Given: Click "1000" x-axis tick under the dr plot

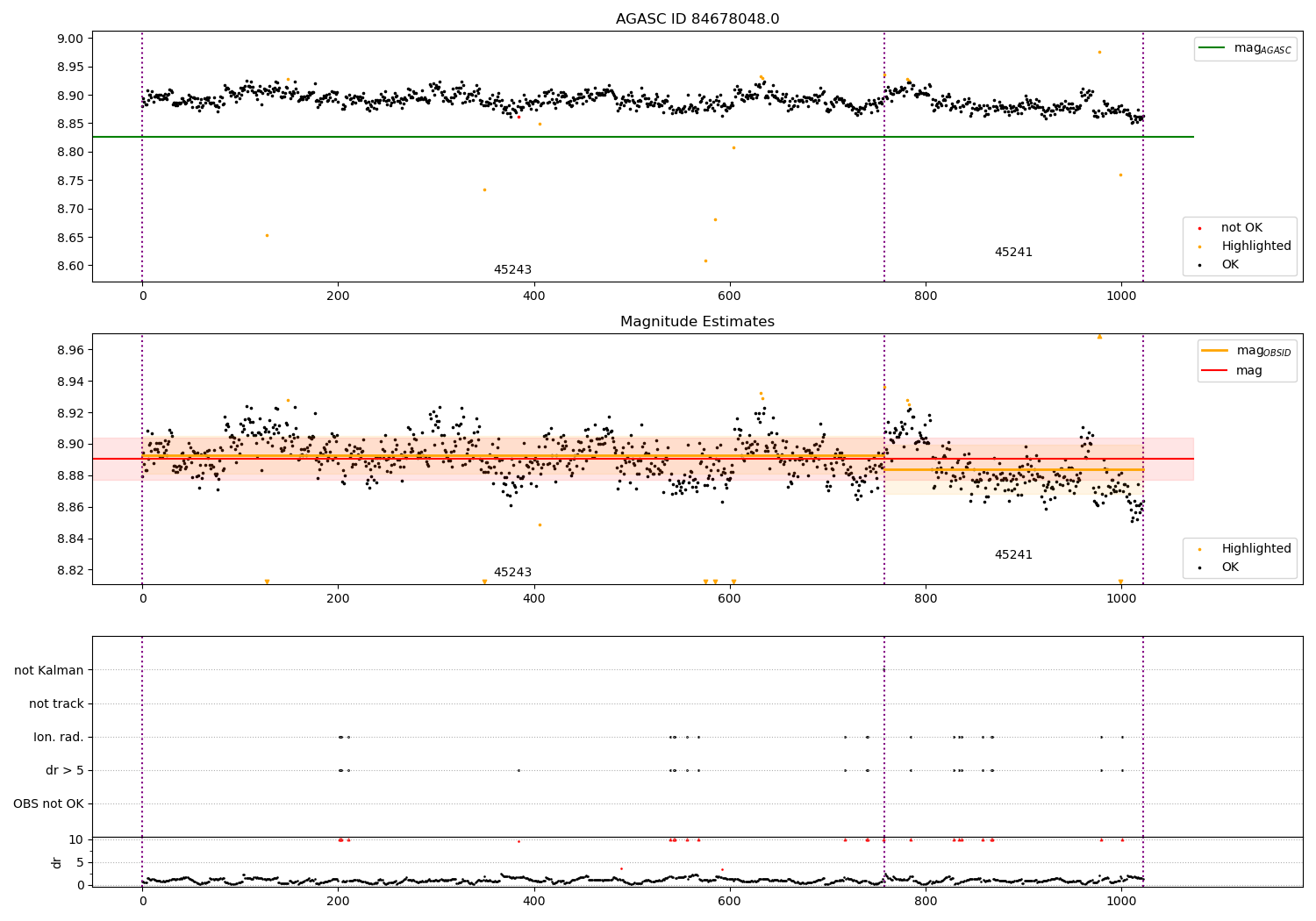Looking at the screenshot, I should click(x=1120, y=902).
